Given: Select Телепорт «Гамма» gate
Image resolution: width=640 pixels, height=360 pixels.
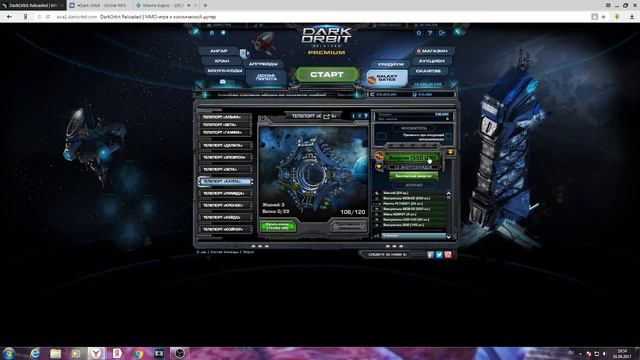Looking at the screenshot, I should point(225,132).
